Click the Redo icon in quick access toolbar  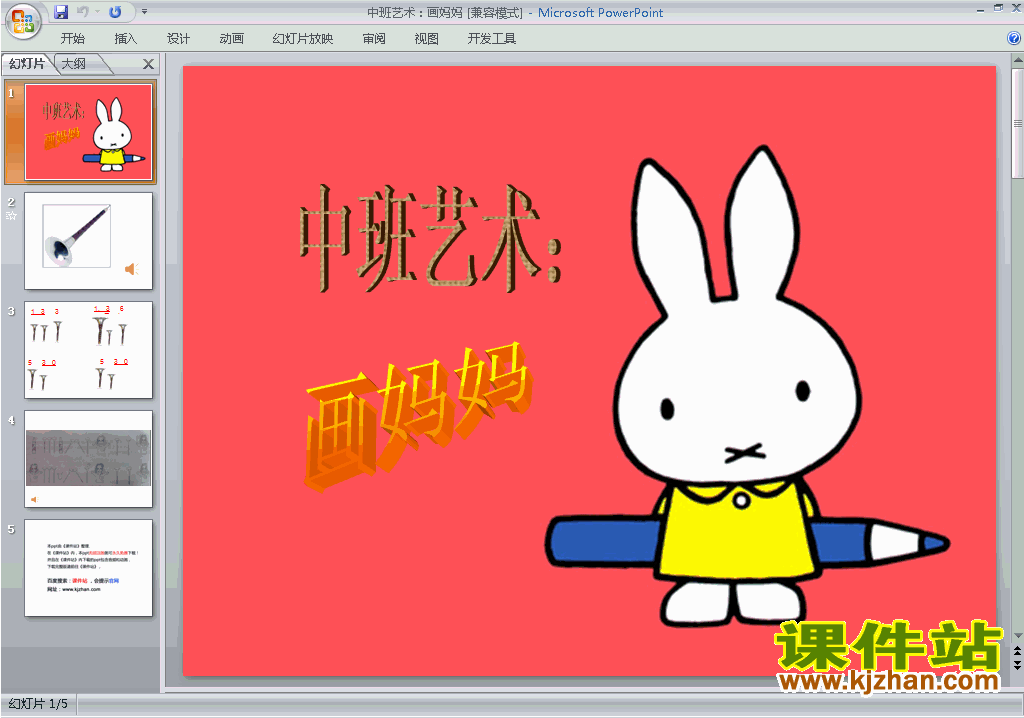[116, 12]
